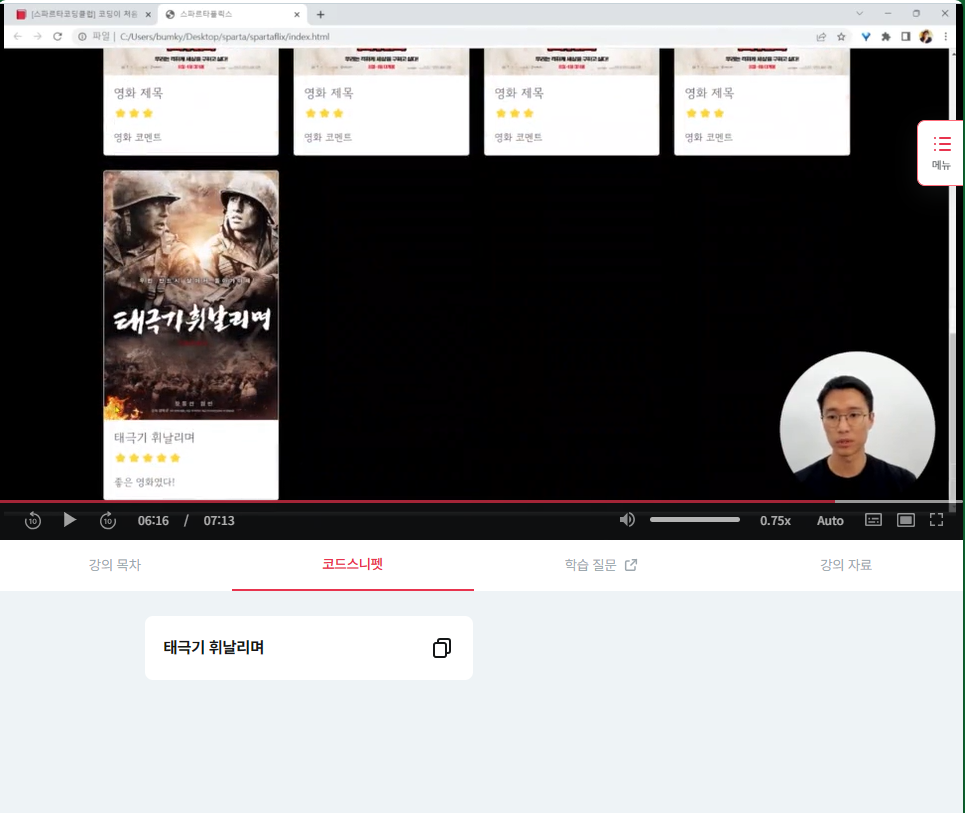Close the 스파르타코딩클럽 browser tab
Viewport: 965px width, 813px height.
click(x=148, y=14)
